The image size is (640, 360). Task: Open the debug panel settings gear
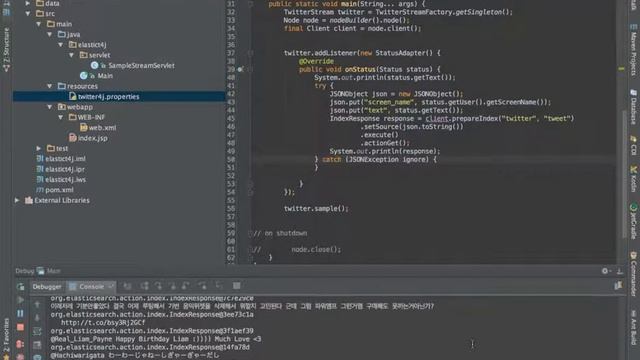tap(605, 271)
